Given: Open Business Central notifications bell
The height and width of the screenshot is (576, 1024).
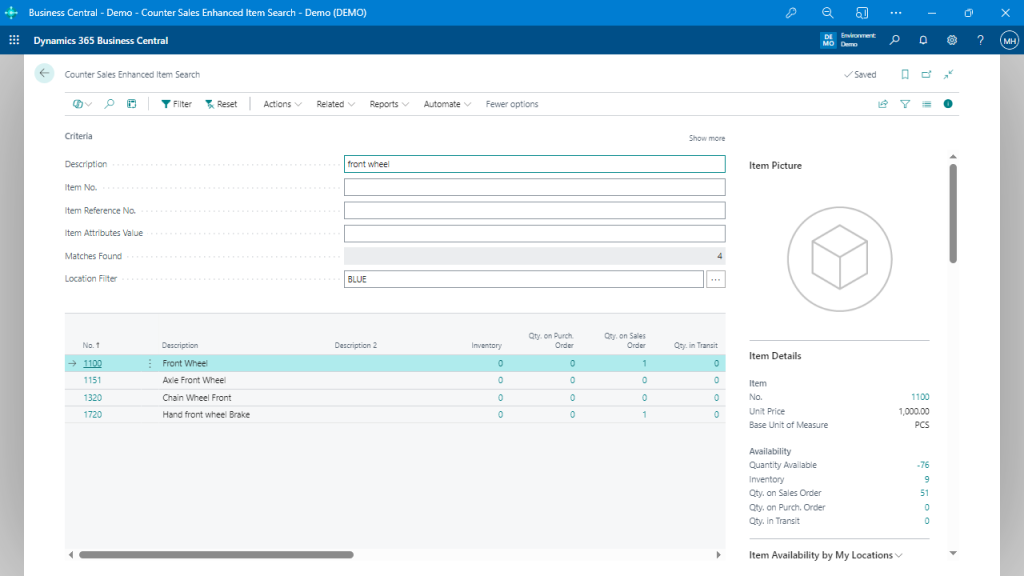Looking at the screenshot, I should pos(923,40).
